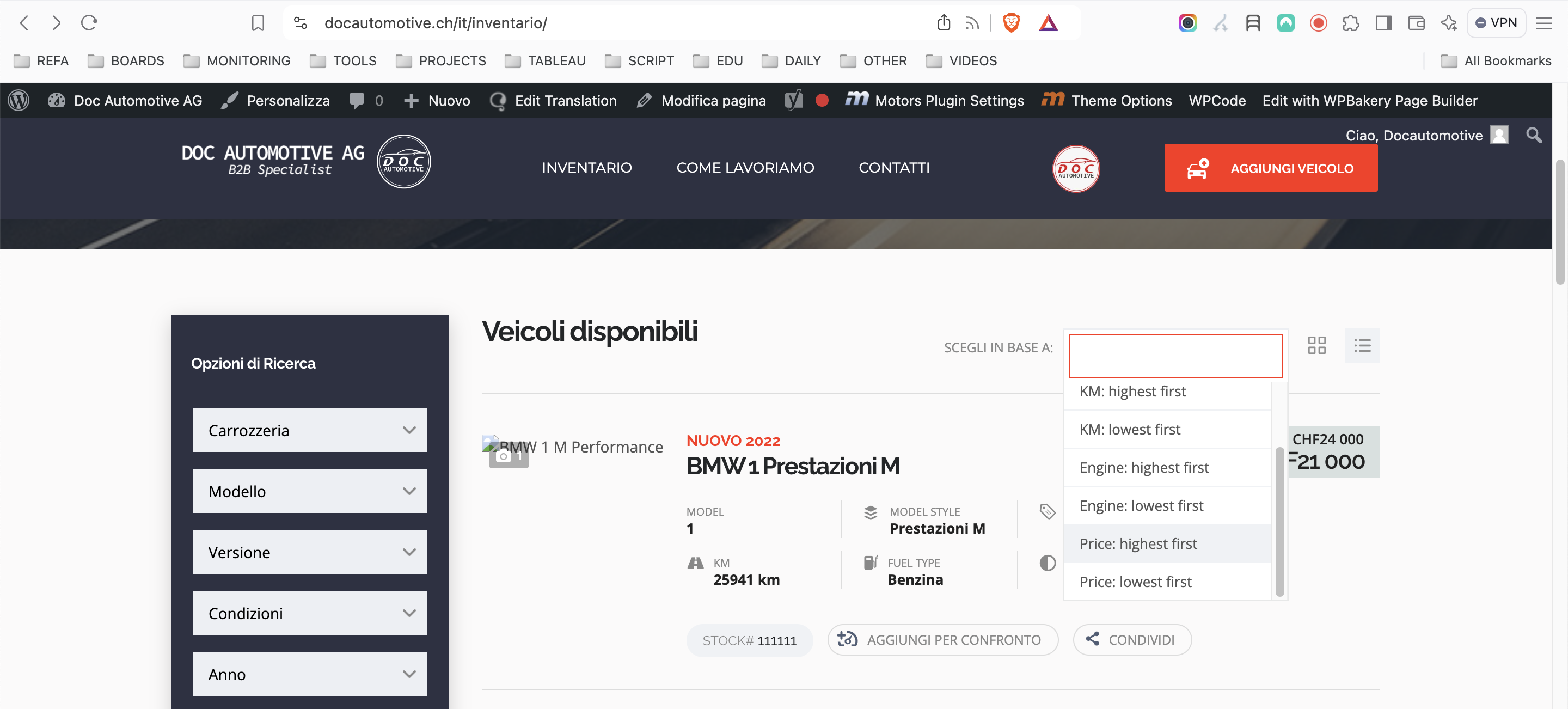Open the COME LAVORIAMO menu item
This screenshot has height=709, width=1568.
pyautogui.click(x=745, y=167)
